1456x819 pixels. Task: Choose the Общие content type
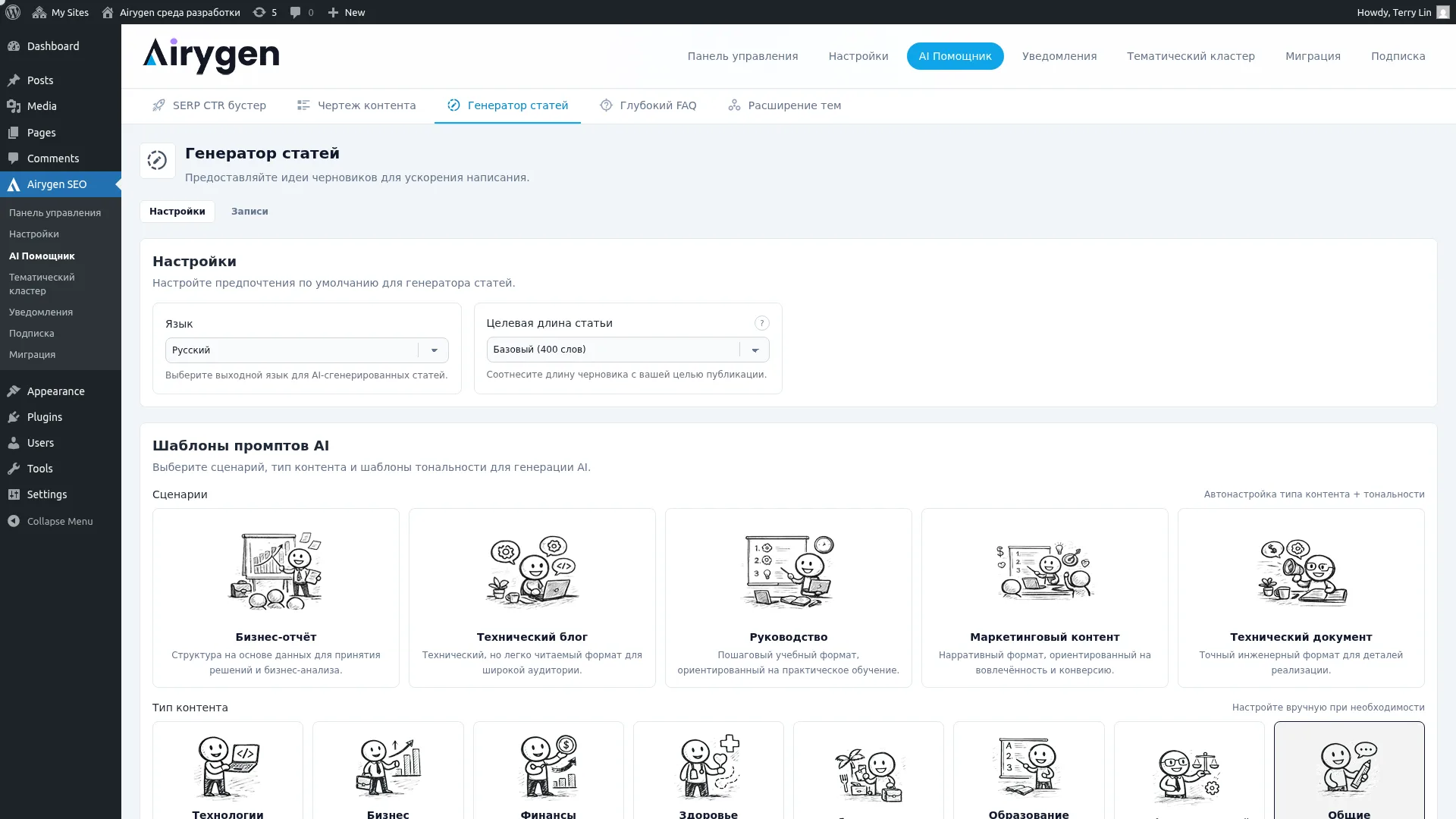pyautogui.click(x=1349, y=770)
